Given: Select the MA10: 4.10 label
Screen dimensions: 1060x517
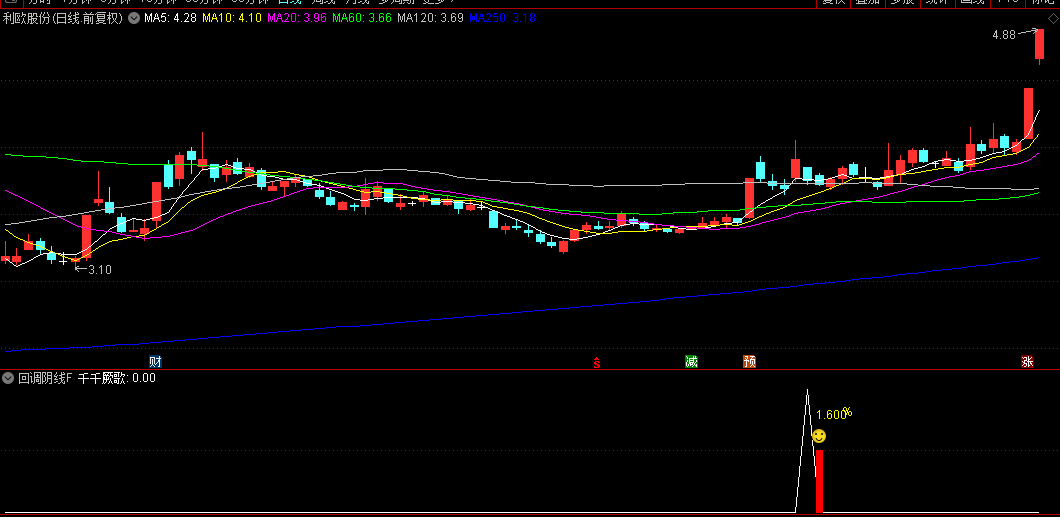Looking at the screenshot, I should (231, 18).
